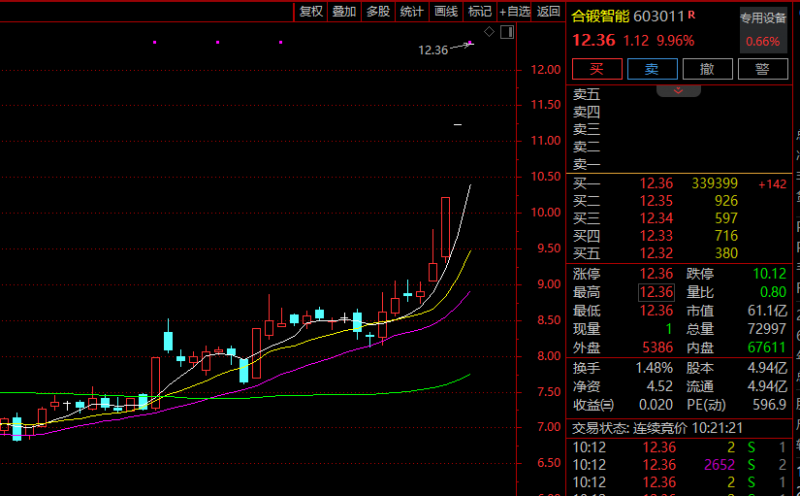The height and width of the screenshot is (496, 800).
Task: Select the 最高 price value box
Action: pos(656,292)
